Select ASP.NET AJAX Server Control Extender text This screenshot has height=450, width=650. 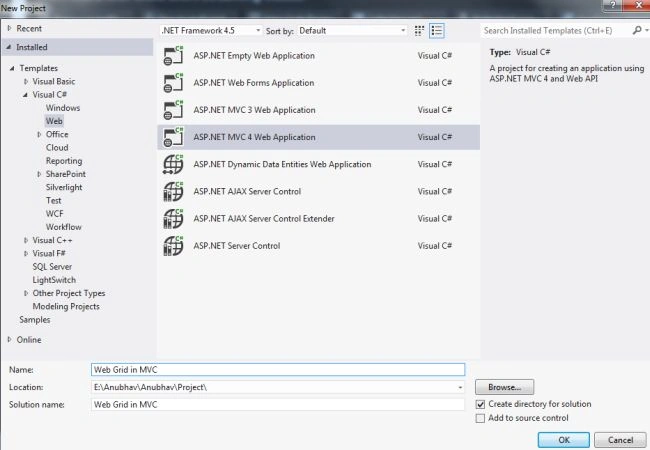click(x=264, y=219)
